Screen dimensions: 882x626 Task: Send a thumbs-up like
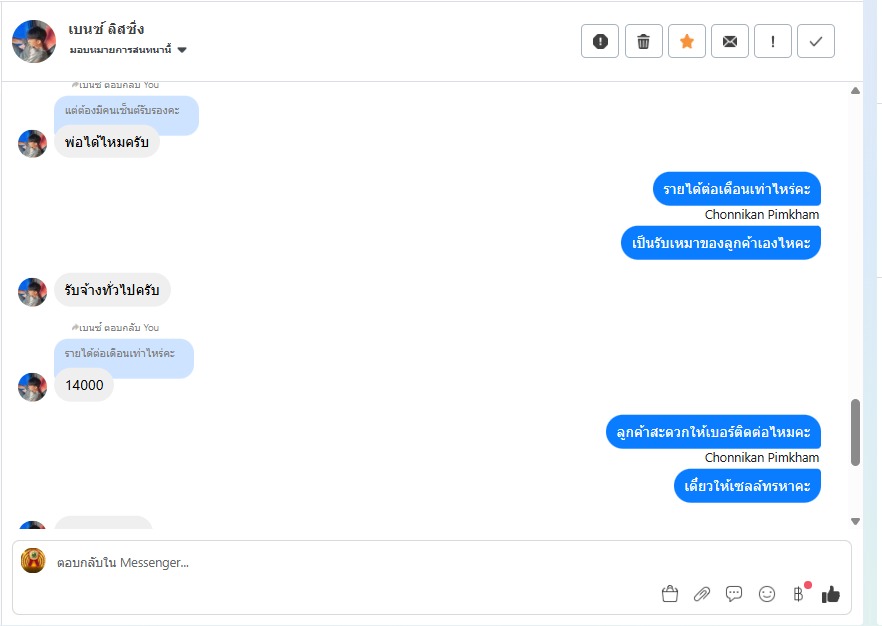click(x=831, y=594)
